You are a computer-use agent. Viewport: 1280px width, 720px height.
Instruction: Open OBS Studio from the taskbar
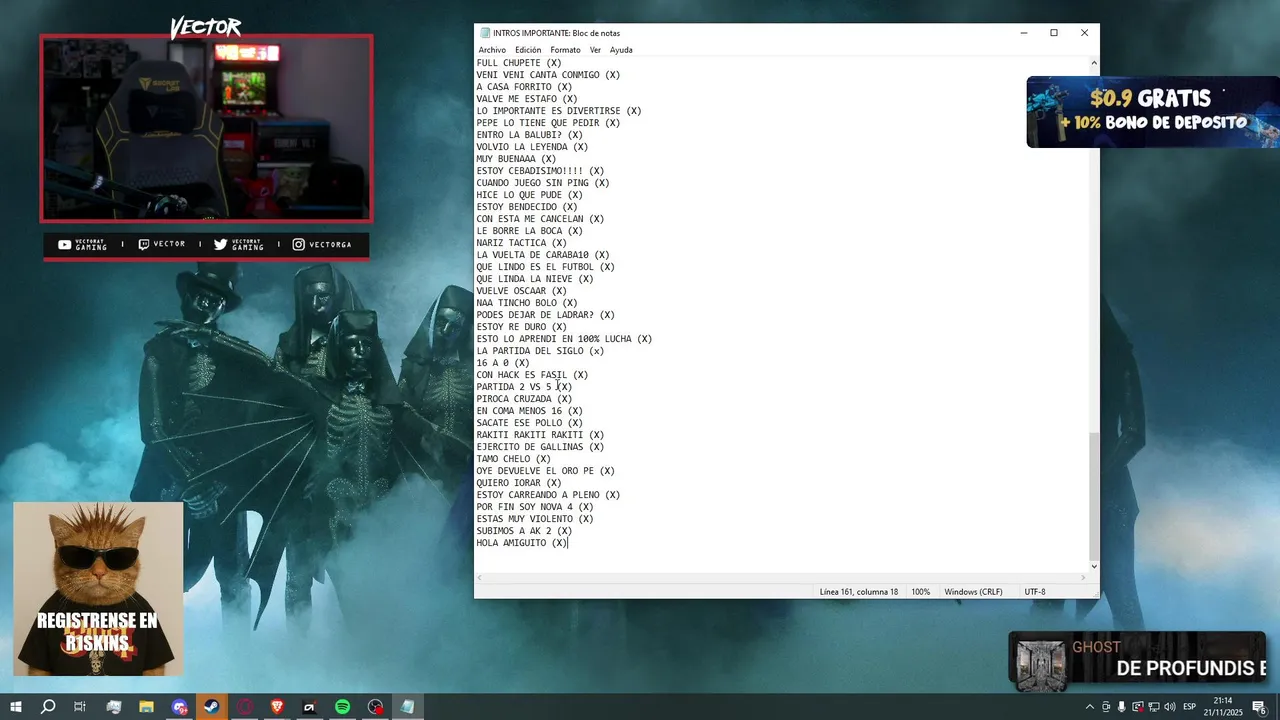[x=375, y=707]
